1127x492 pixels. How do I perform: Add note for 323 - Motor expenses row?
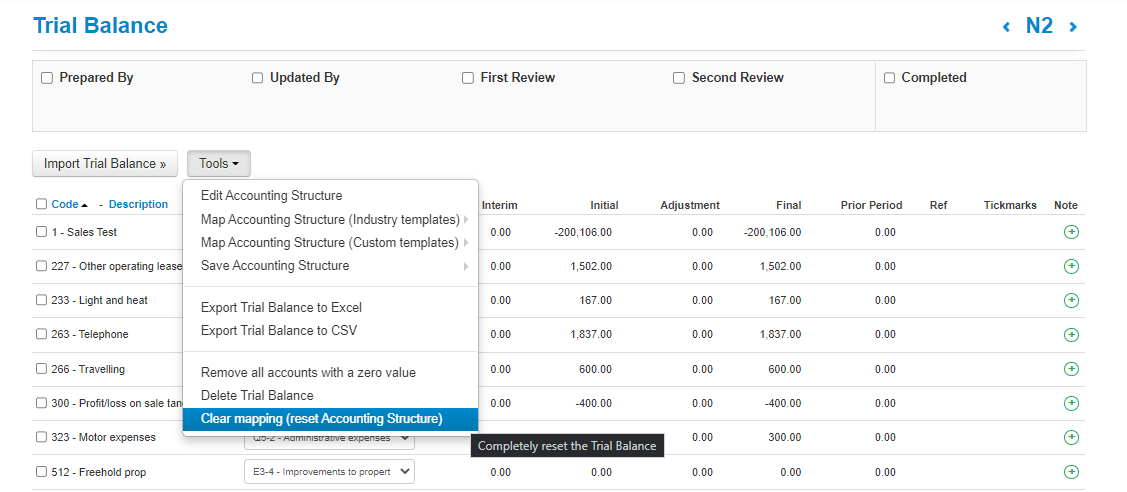1070,437
